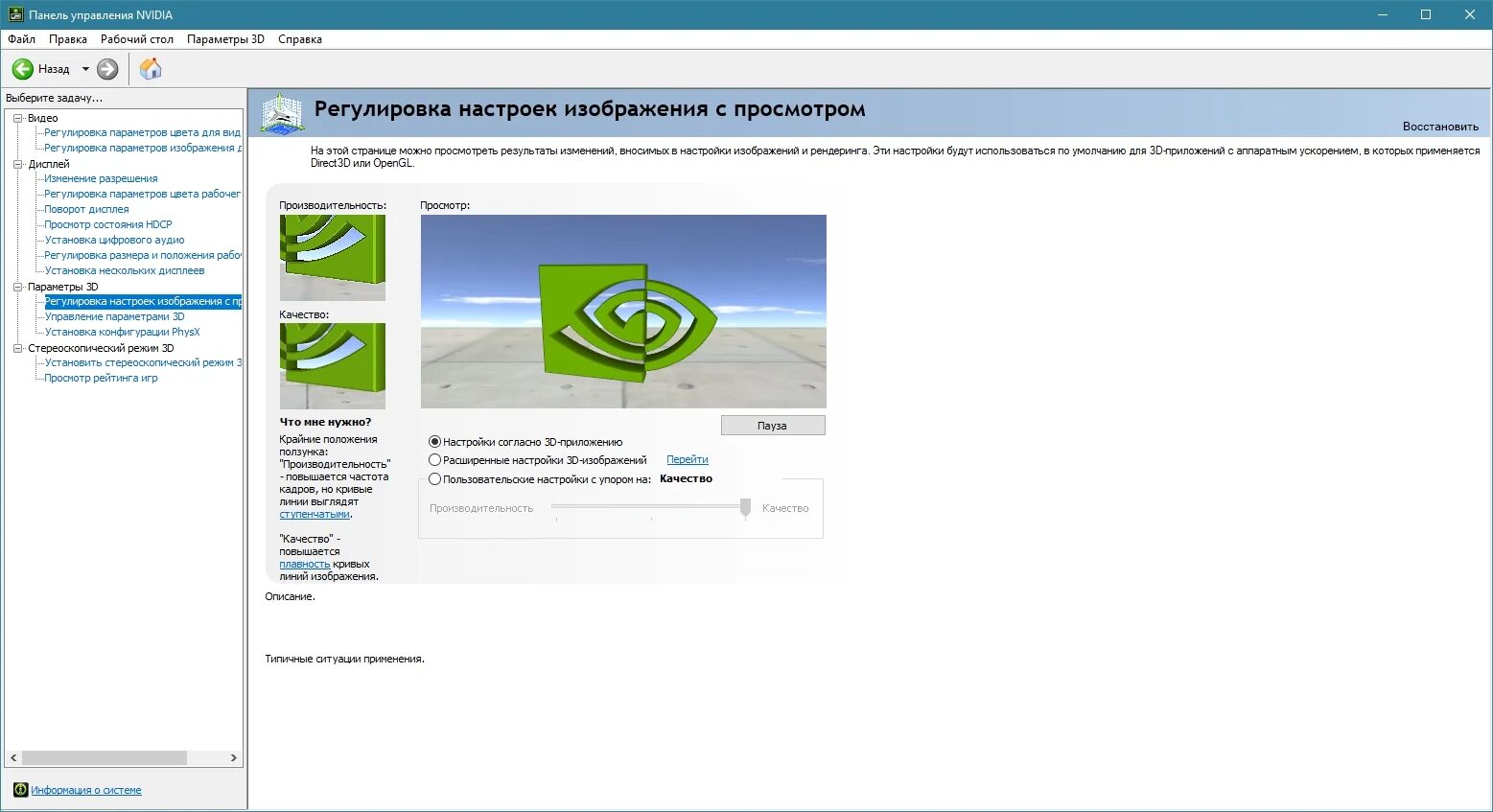Minimize the NVIDIA control panel window
This screenshot has width=1493, height=812.
pyautogui.click(x=1383, y=14)
